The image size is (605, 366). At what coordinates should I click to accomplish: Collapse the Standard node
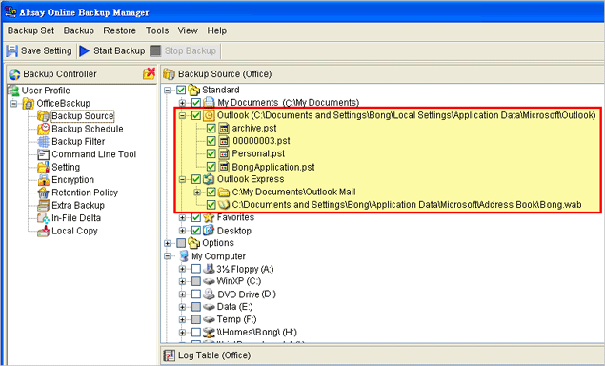pyautogui.click(x=167, y=90)
